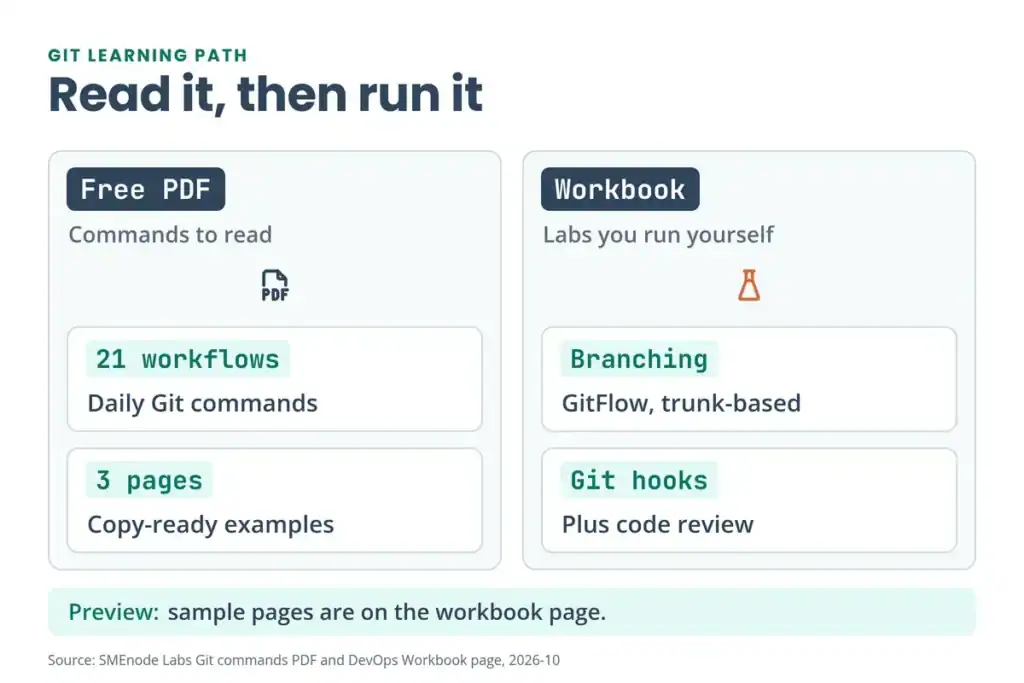1024x683 pixels.
Task: Click 'GitFlow, trunk-based' text
Action: pyautogui.click(x=681, y=403)
